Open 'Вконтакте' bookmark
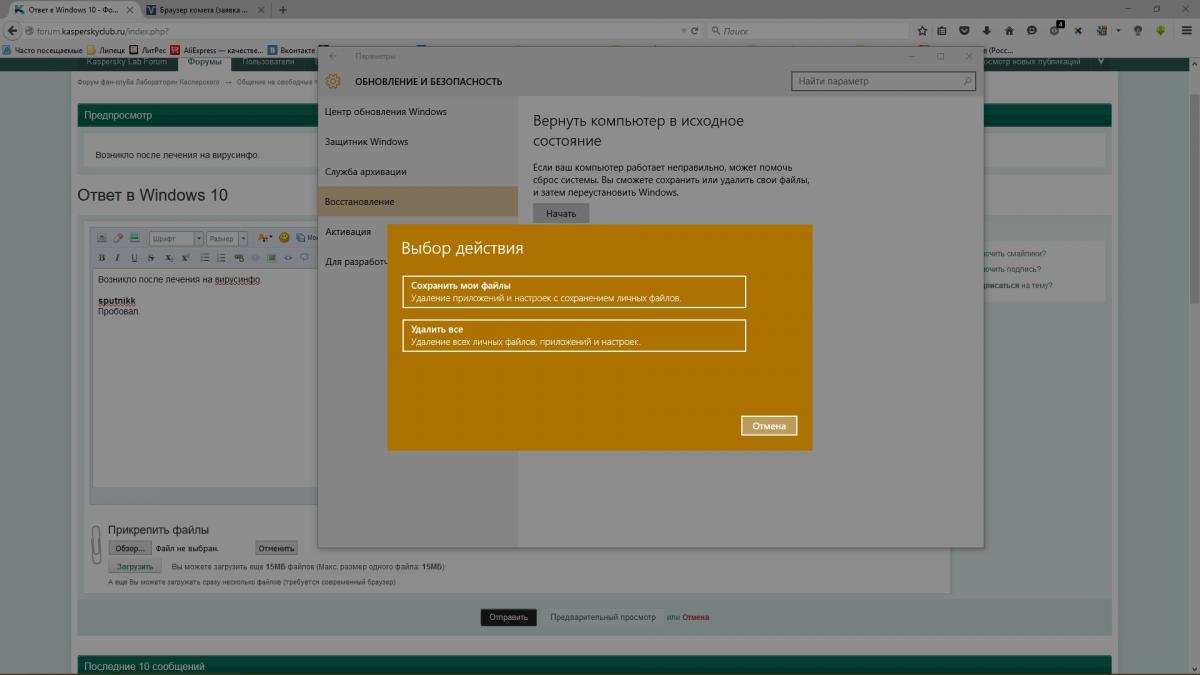This screenshot has width=1200, height=675. point(292,48)
